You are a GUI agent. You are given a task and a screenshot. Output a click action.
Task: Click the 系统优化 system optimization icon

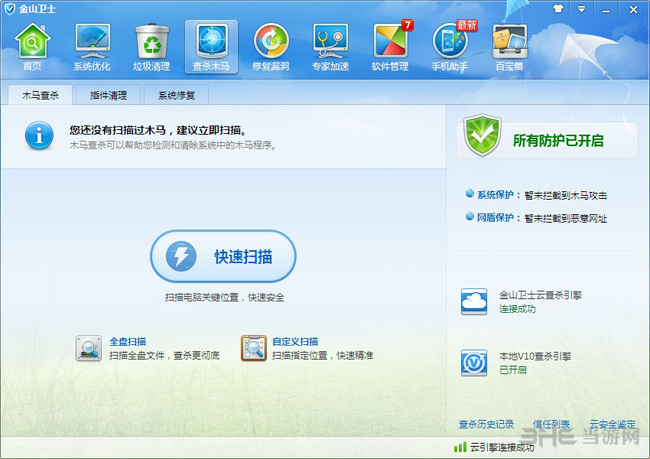tap(92, 46)
